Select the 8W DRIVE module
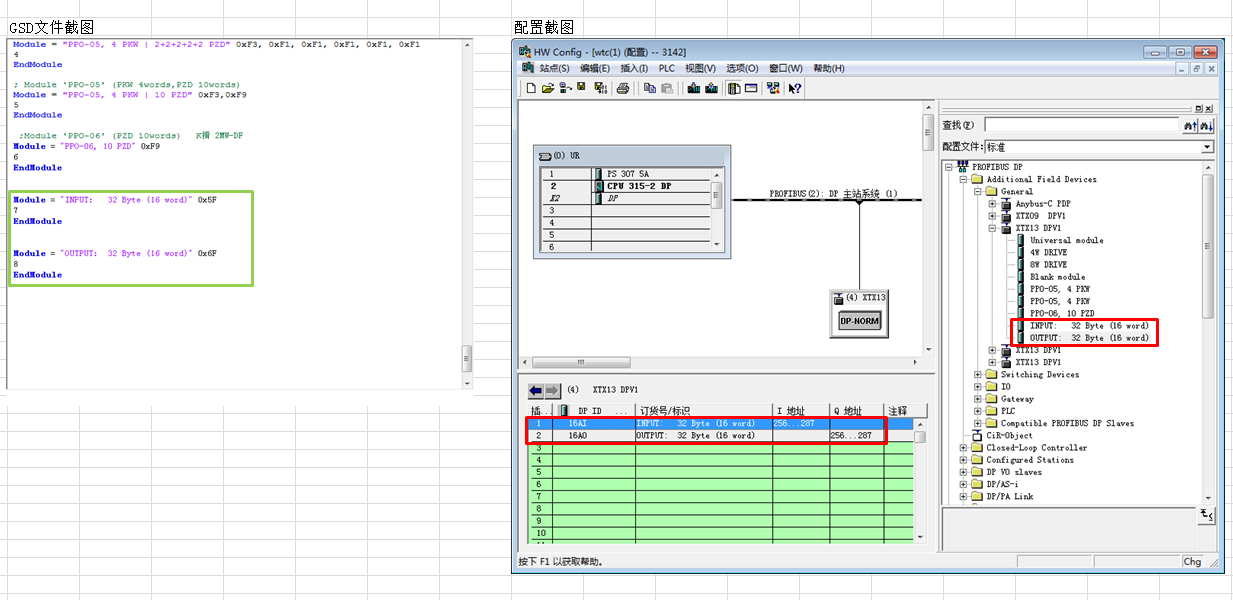1233x600 pixels. point(1048,265)
